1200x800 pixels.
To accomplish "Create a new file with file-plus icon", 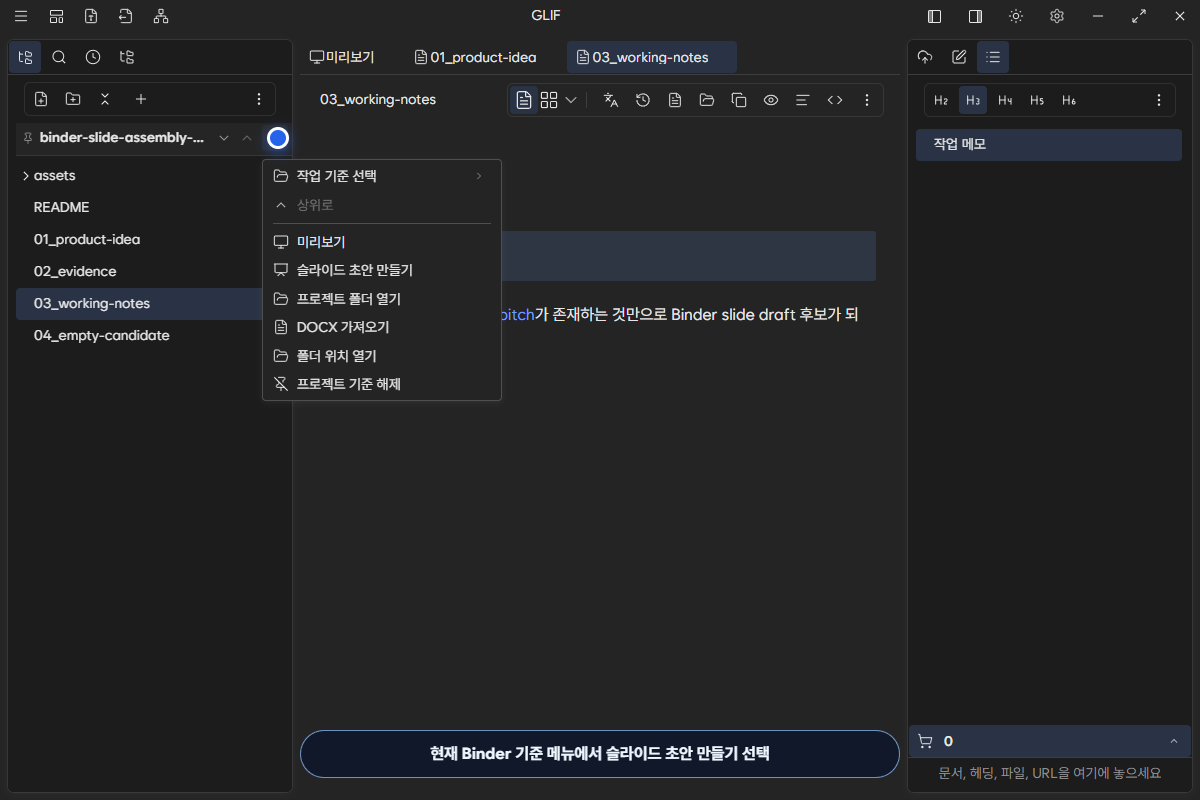I will [x=41, y=99].
